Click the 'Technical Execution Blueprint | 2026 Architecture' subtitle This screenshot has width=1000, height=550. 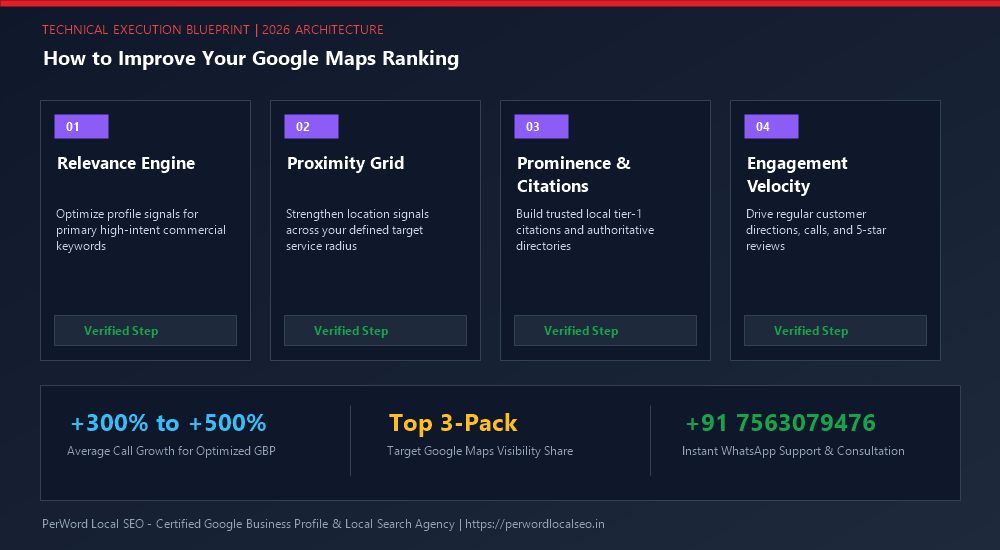[x=212, y=29]
